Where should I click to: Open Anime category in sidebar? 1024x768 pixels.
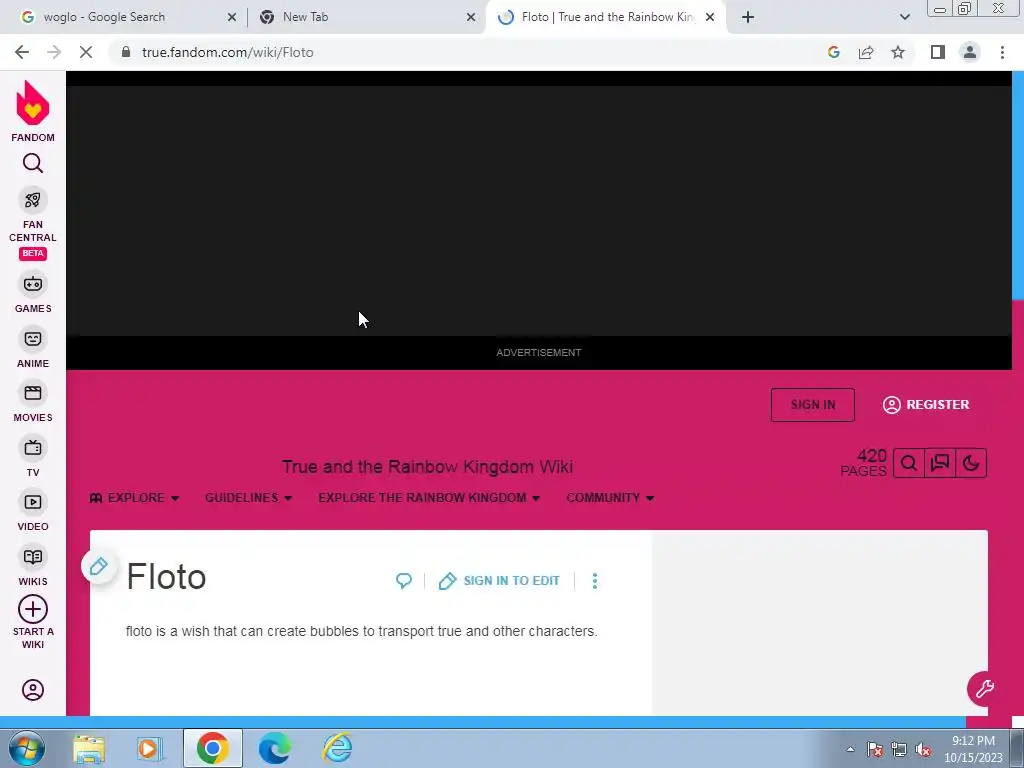click(33, 347)
